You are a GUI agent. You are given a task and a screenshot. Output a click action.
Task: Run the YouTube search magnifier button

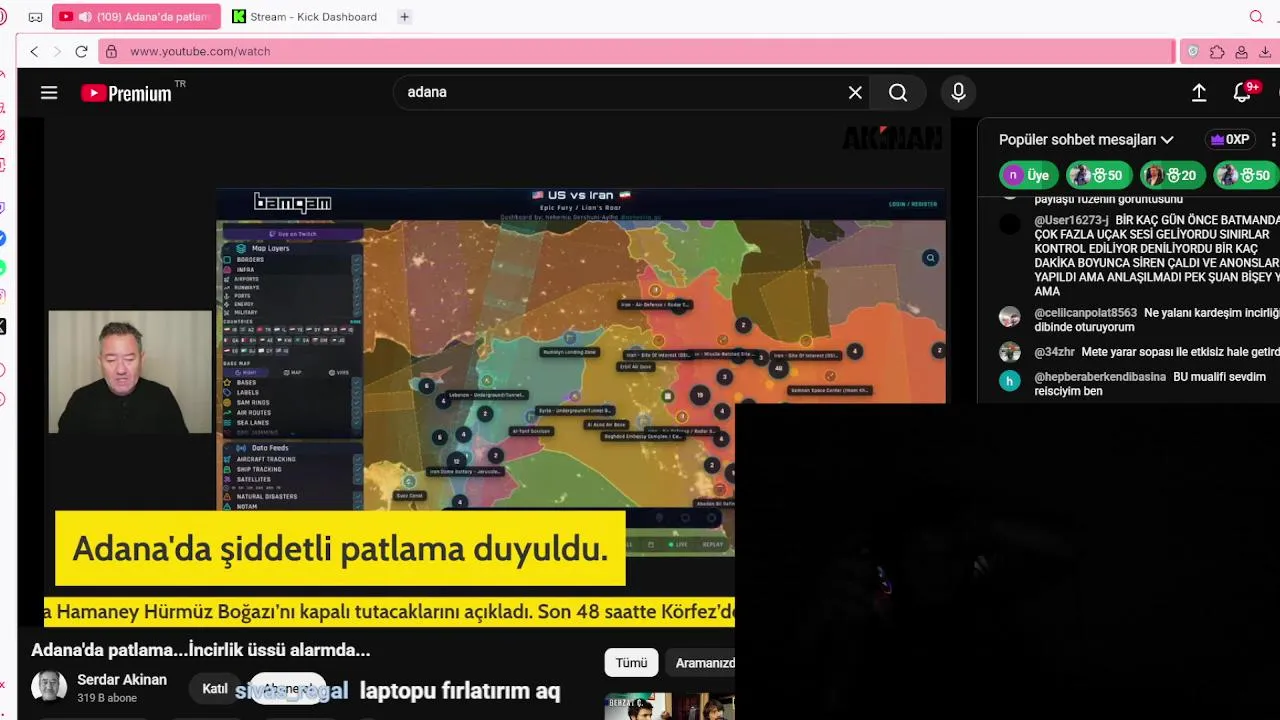(x=898, y=92)
